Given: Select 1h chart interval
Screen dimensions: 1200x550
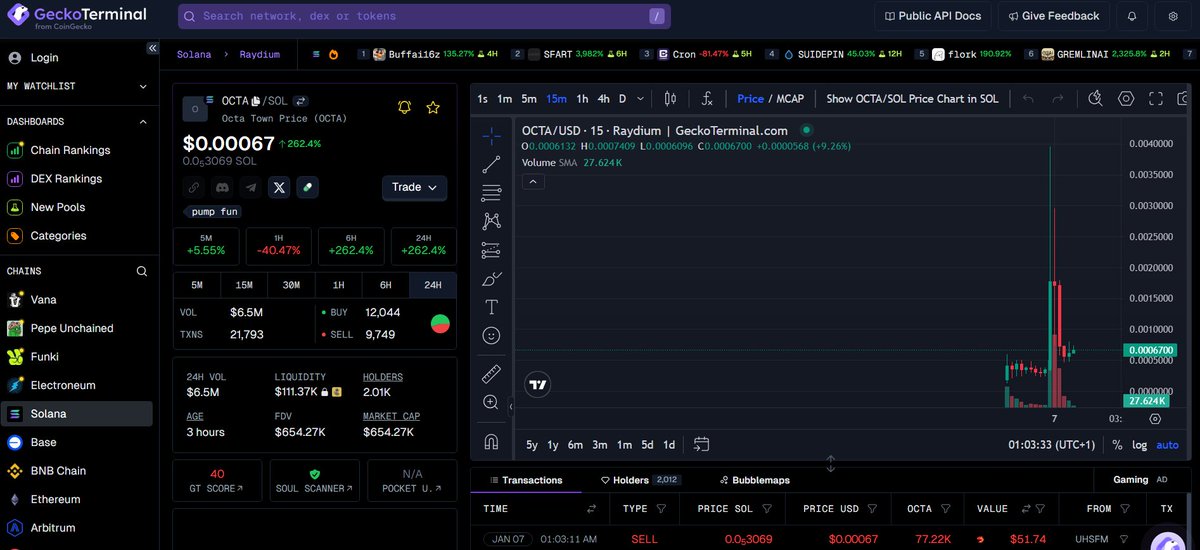Looking at the screenshot, I should 582,99.
